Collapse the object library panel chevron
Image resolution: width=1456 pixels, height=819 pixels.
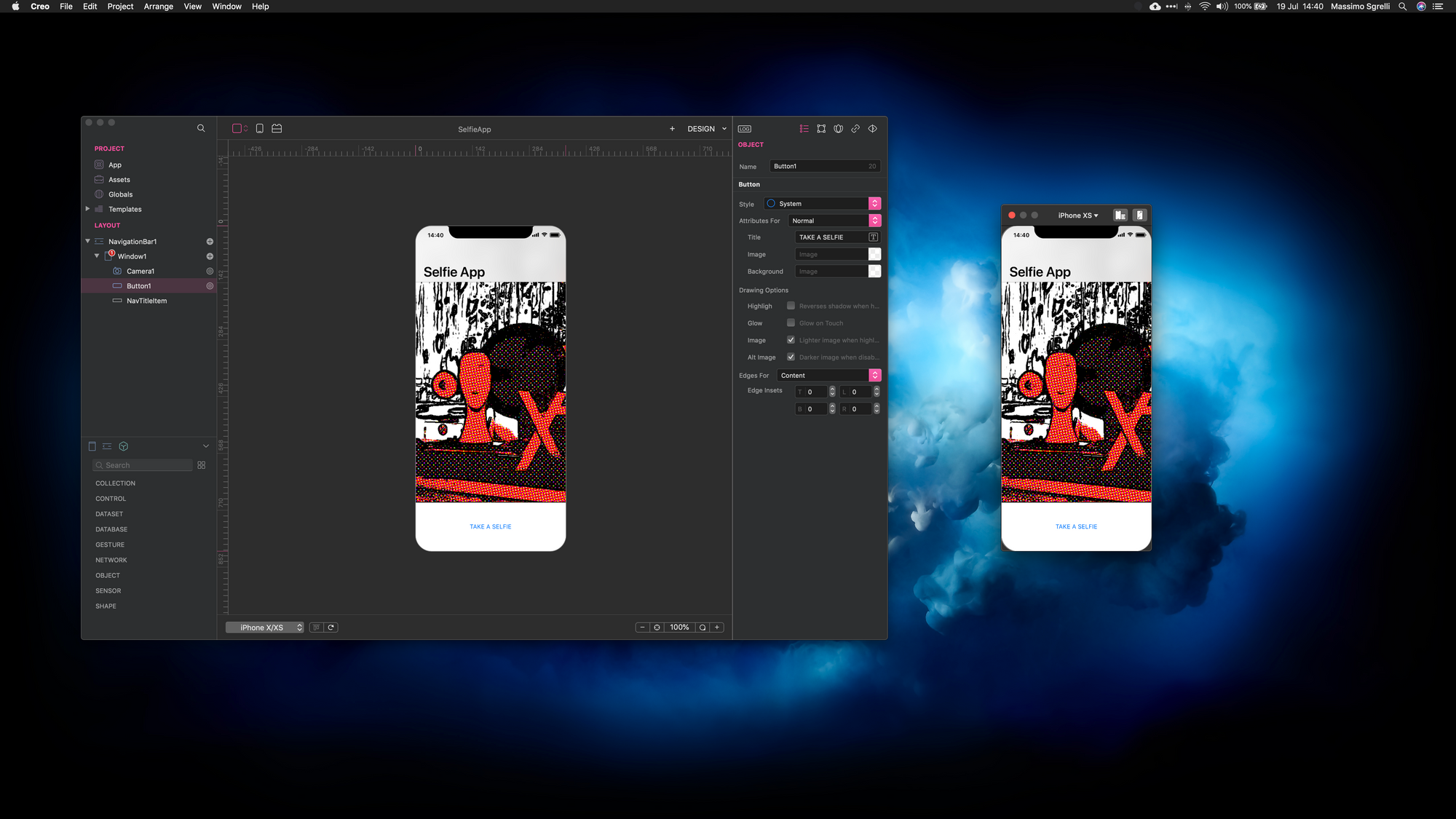pyautogui.click(x=206, y=446)
